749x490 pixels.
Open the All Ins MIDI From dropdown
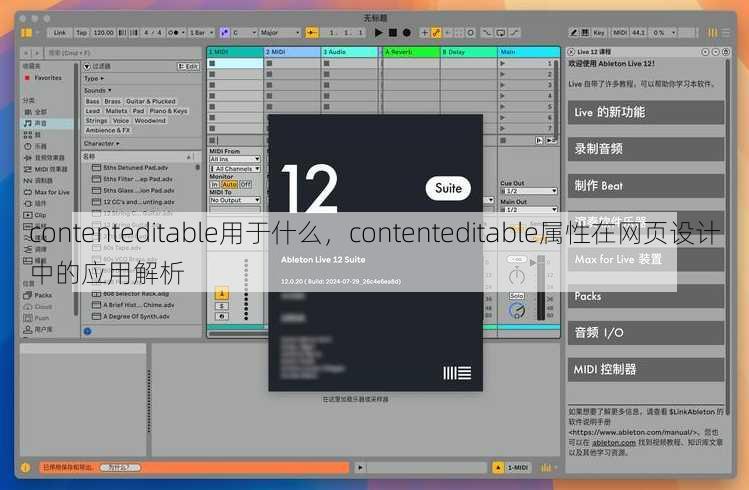(235, 159)
